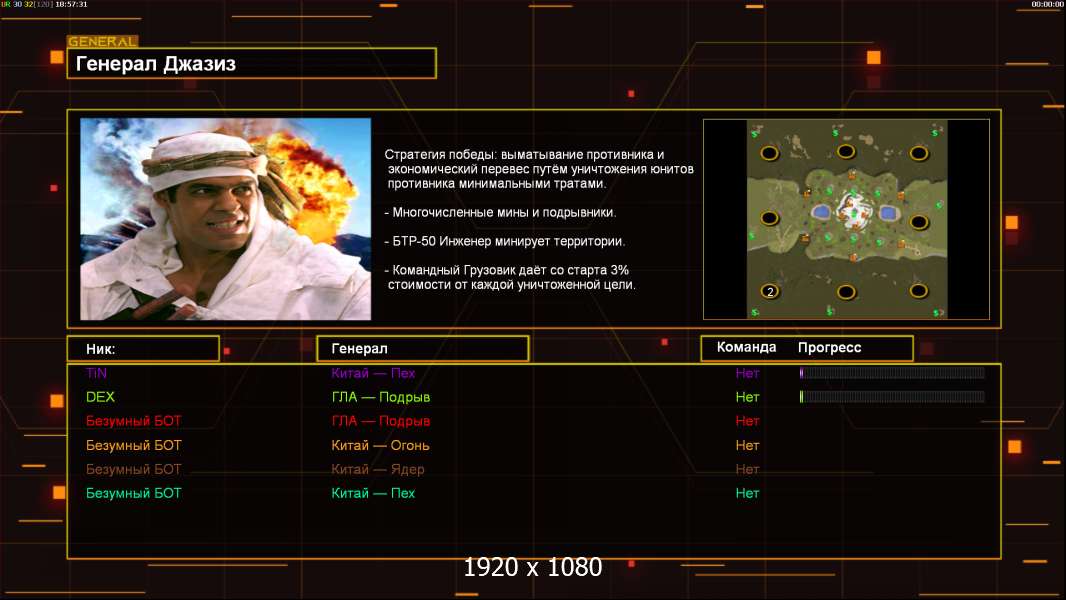Select player TiN in the nickname list

click(x=97, y=373)
